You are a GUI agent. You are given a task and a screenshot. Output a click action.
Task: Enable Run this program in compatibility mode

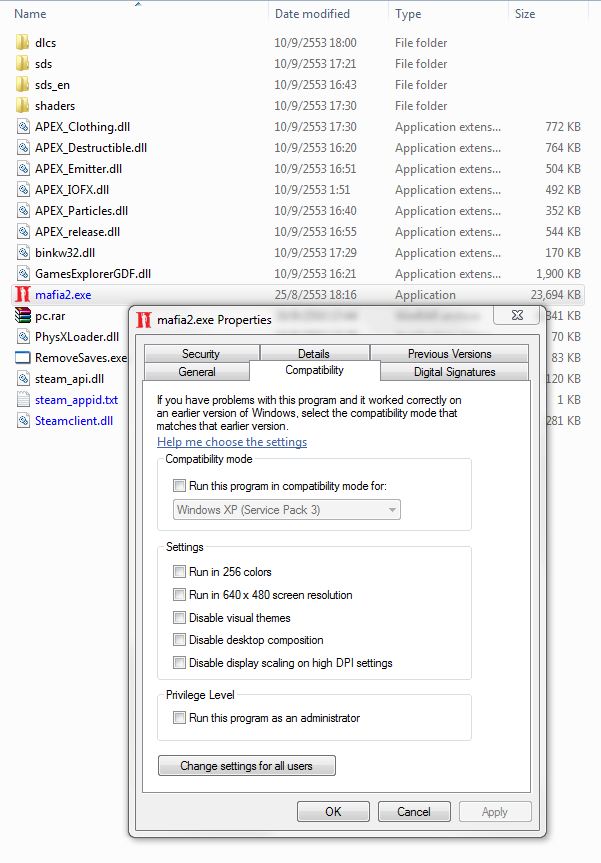point(179,485)
